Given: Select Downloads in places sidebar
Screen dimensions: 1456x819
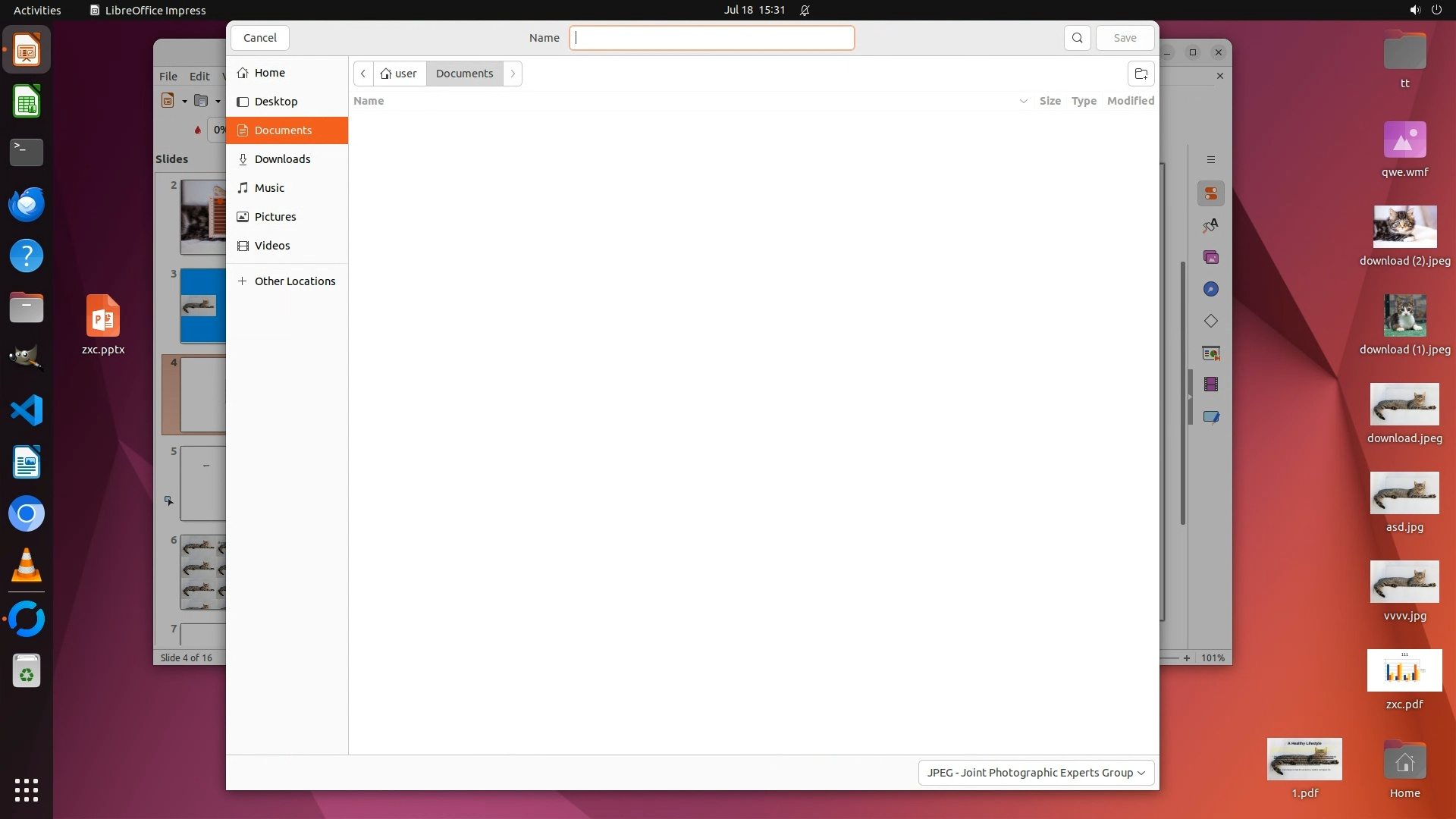Looking at the screenshot, I should coord(282,159).
